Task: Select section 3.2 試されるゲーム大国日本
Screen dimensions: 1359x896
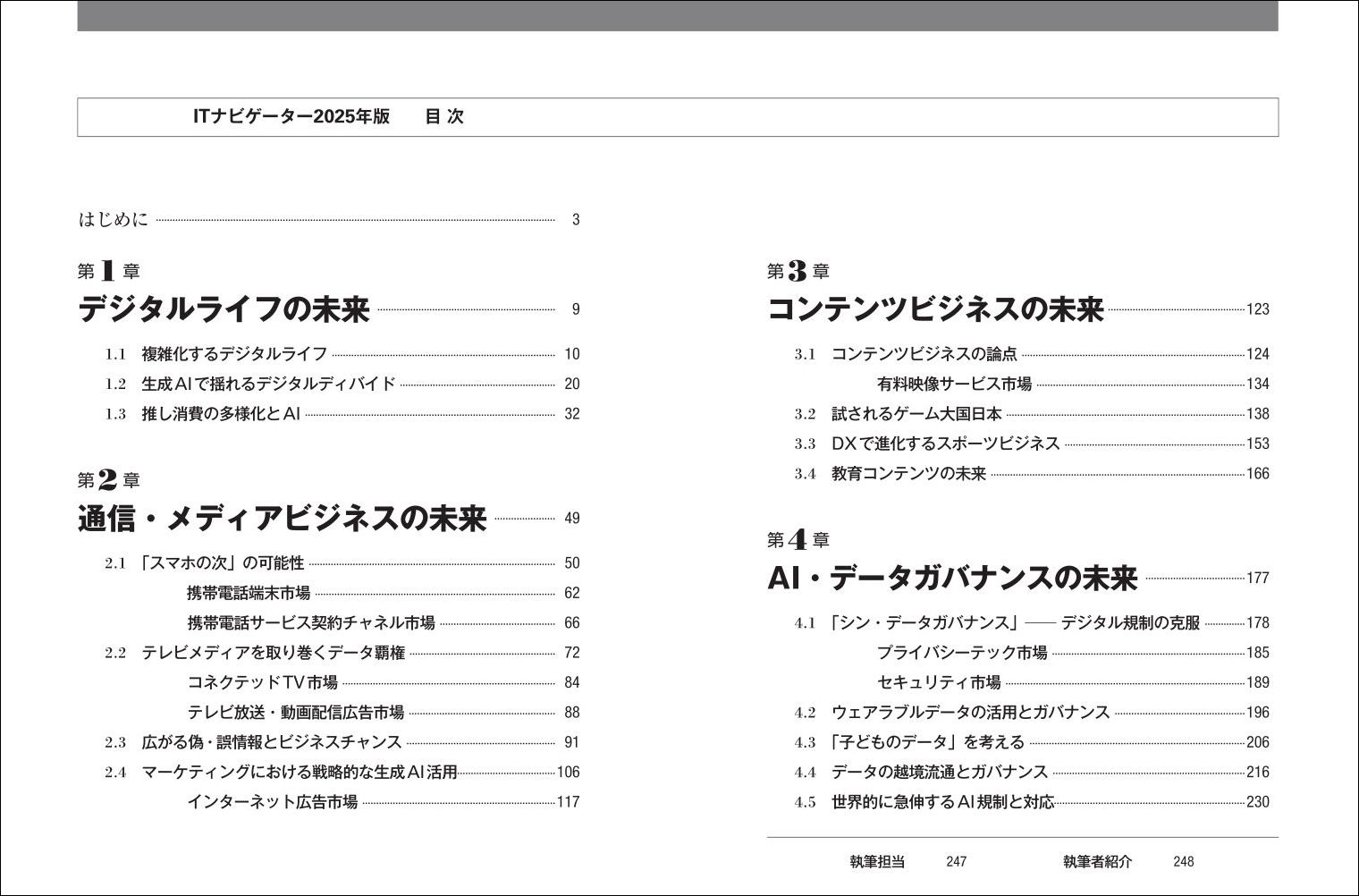Action: (916, 414)
